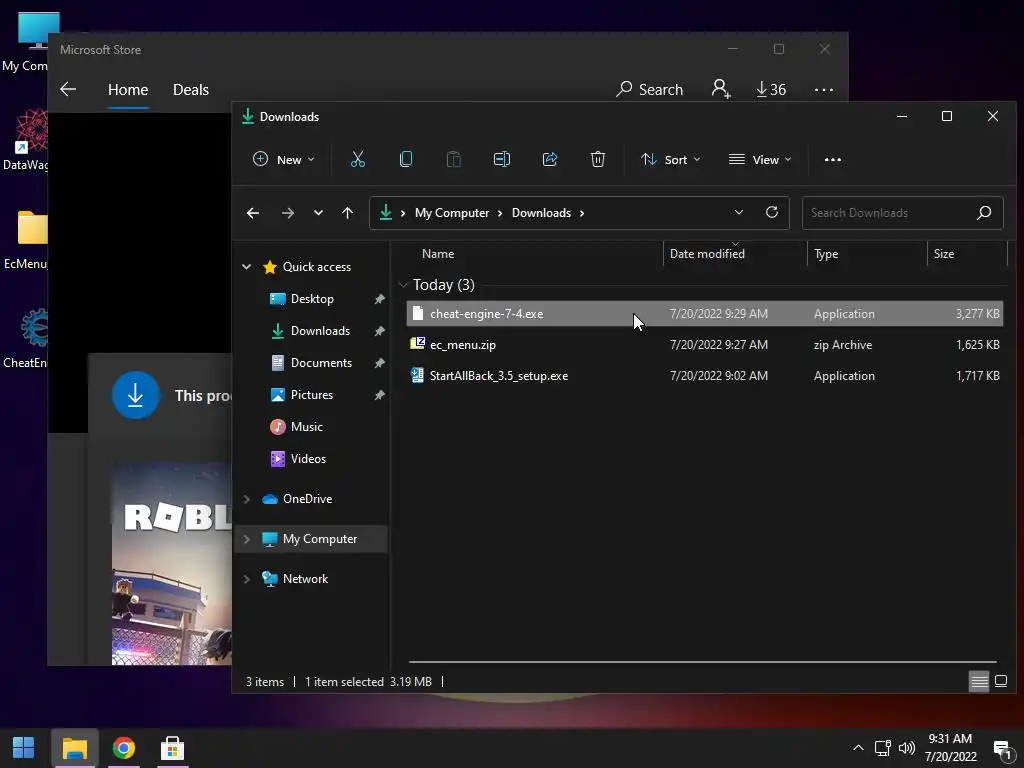Click Downloads in address breadcrumb
Image resolution: width=1024 pixels, height=768 pixels.
point(541,213)
